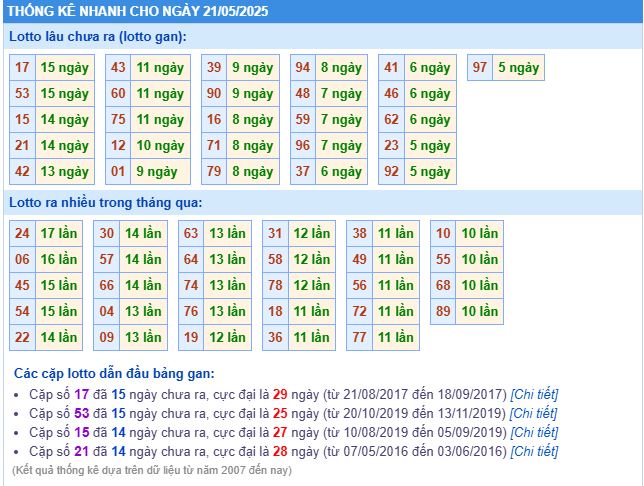Screen dimensions: 644x486
Task: Select lotto number 42 with 13 ngày
Action: (22, 171)
